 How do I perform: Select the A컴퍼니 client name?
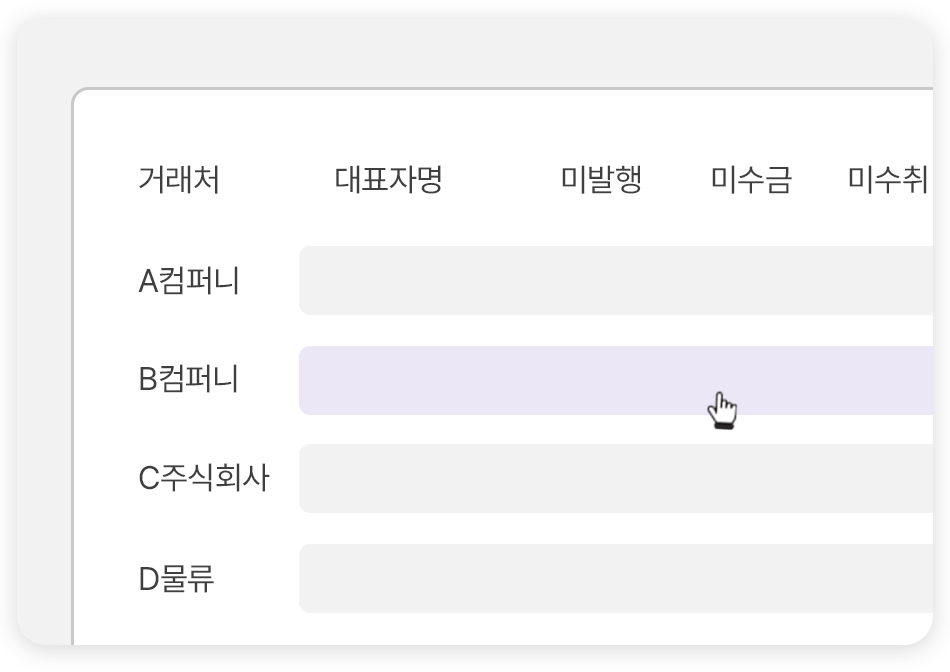(x=189, y=281)
